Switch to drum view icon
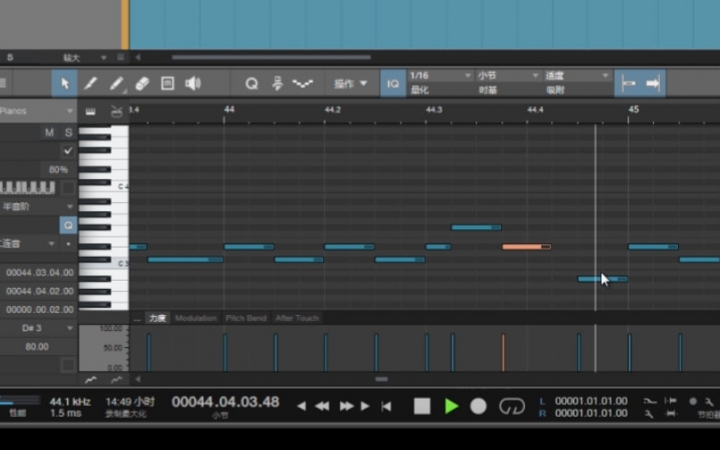The image size is (720, 450). 117,110
